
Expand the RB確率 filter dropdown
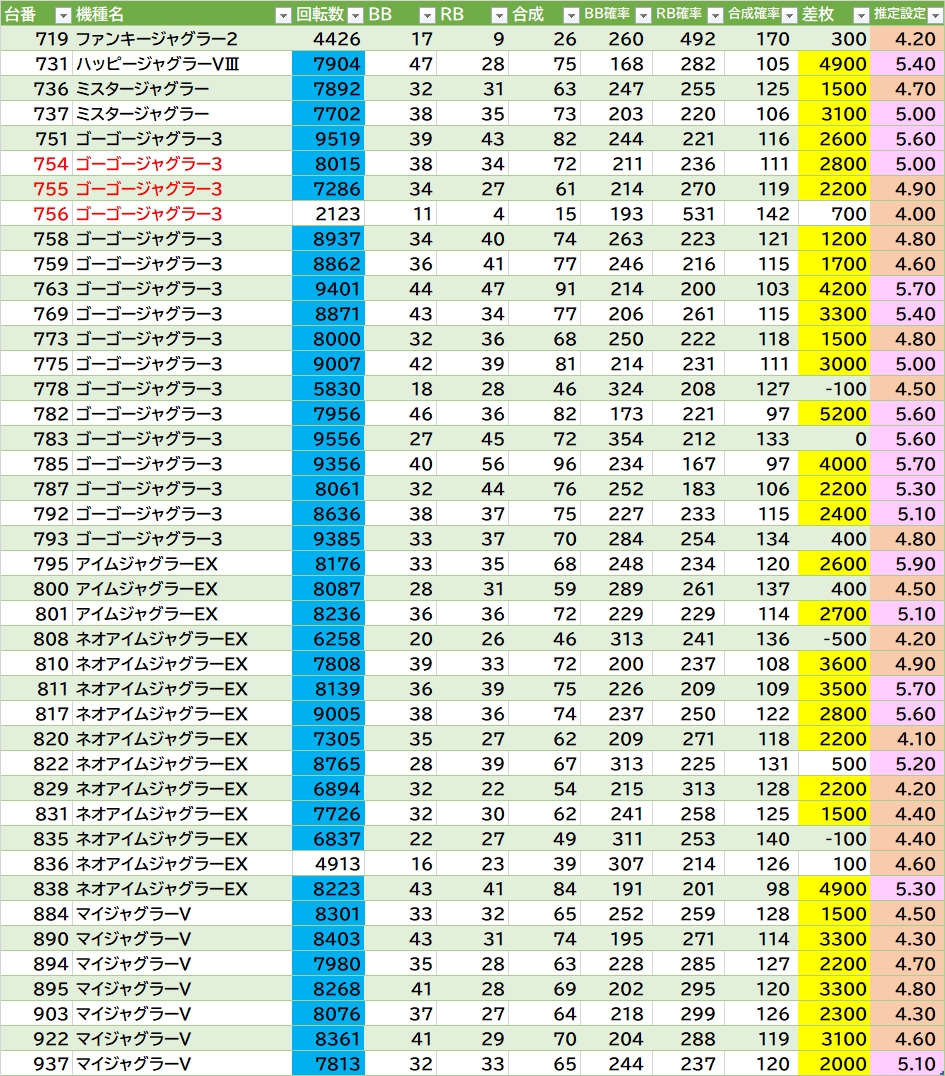coord(714,15)
